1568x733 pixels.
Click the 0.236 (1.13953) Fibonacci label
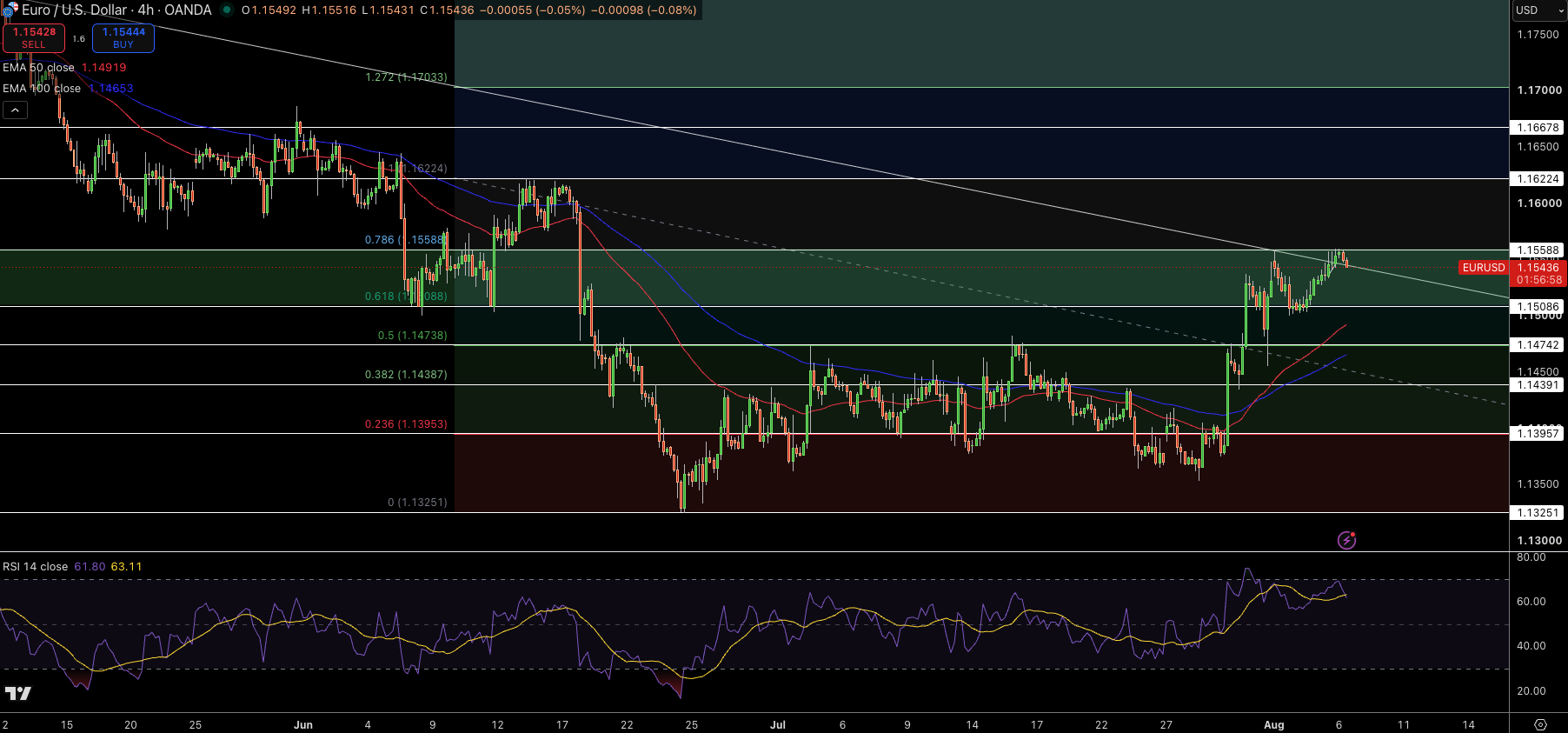point(406,424)
